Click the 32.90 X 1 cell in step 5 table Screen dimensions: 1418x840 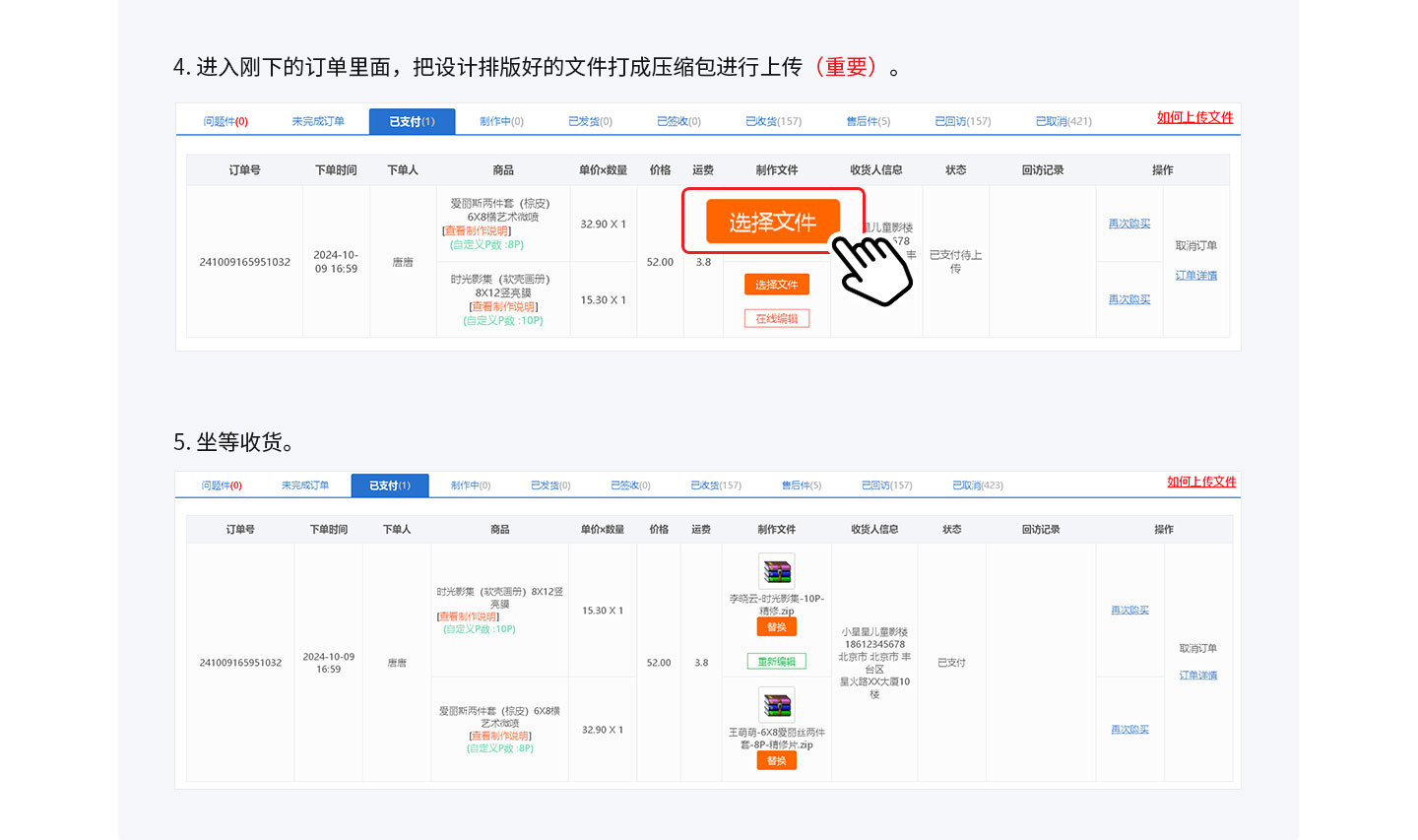[603, 730]
